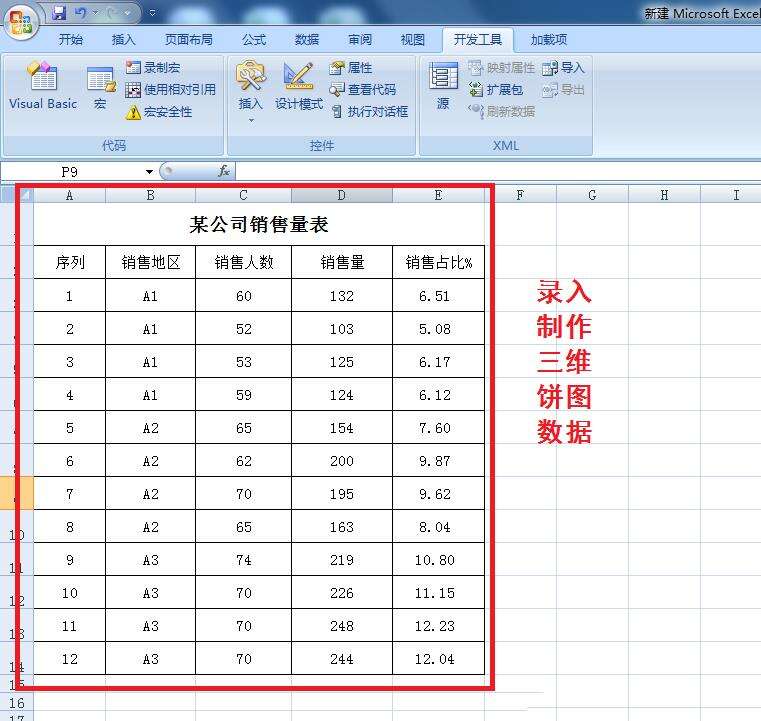This screenshot has width=761, height=721.
Task: Select cell with value 12.04
Action: (438, 658)
